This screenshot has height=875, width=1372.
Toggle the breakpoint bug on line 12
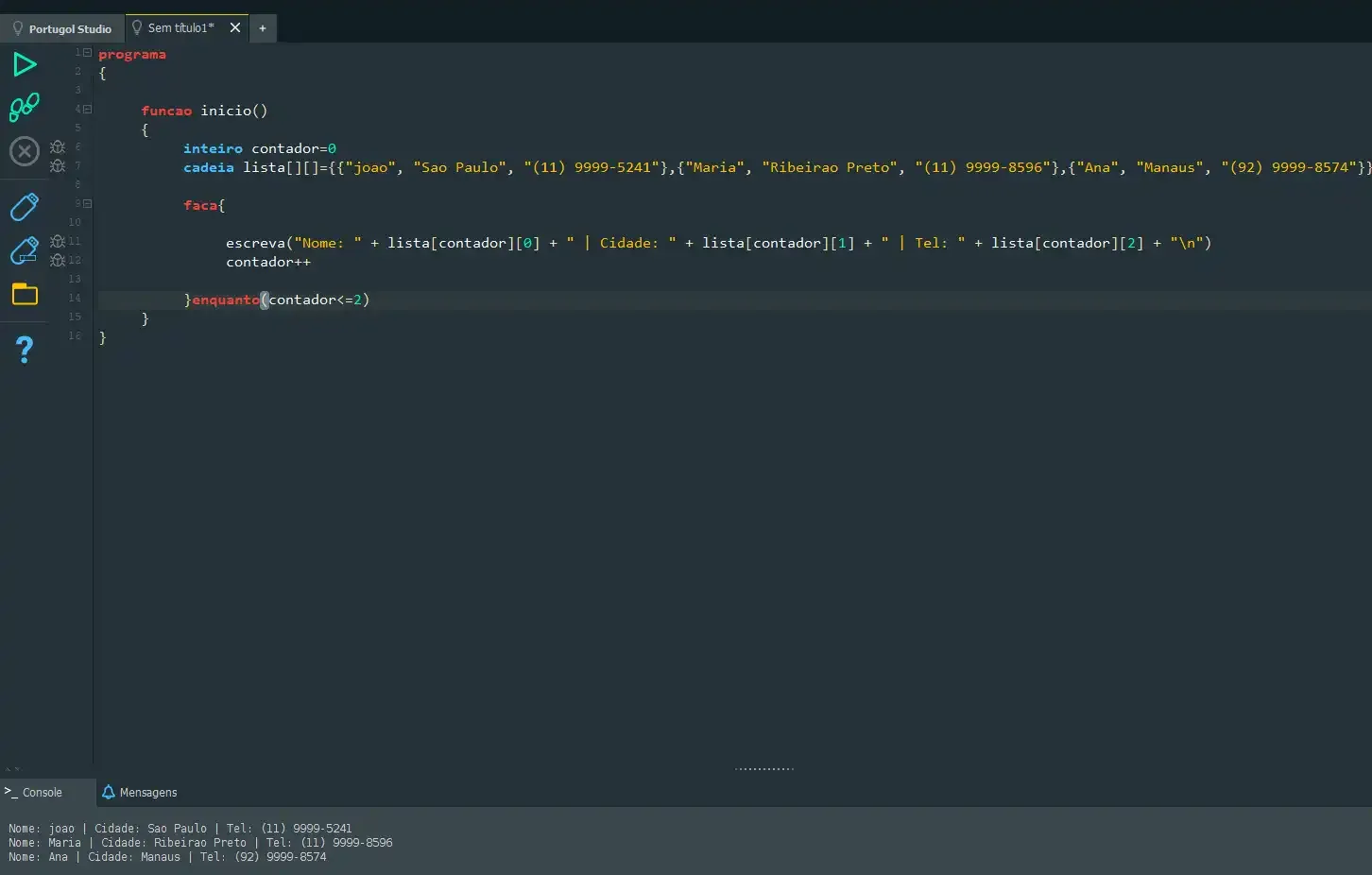pyautogui.click(x=58, y=261)
